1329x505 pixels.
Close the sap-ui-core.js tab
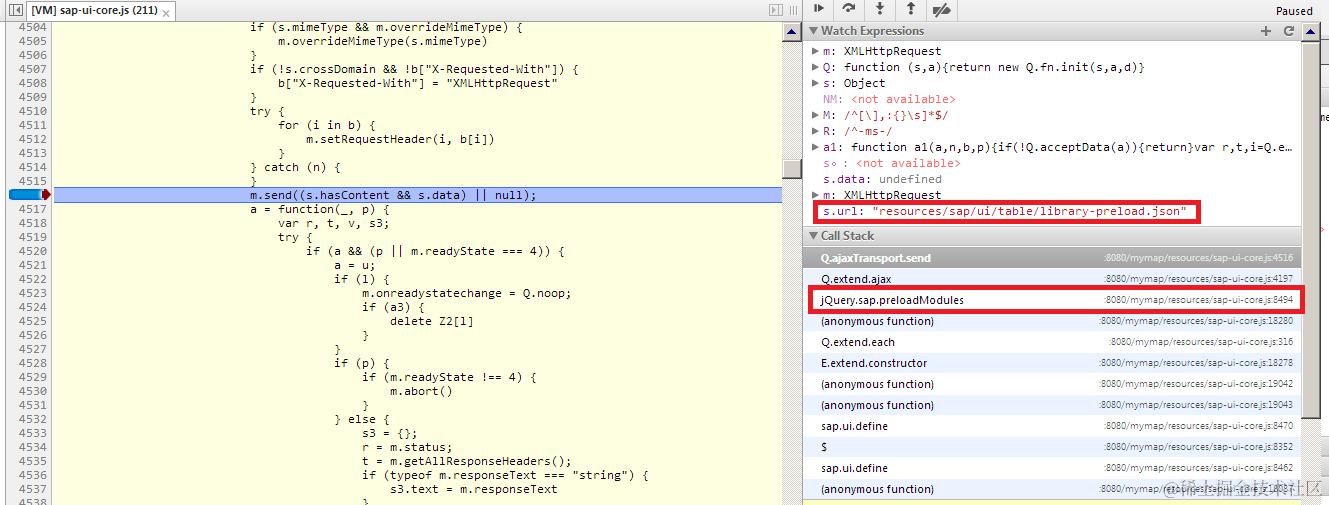pos(164,12)
